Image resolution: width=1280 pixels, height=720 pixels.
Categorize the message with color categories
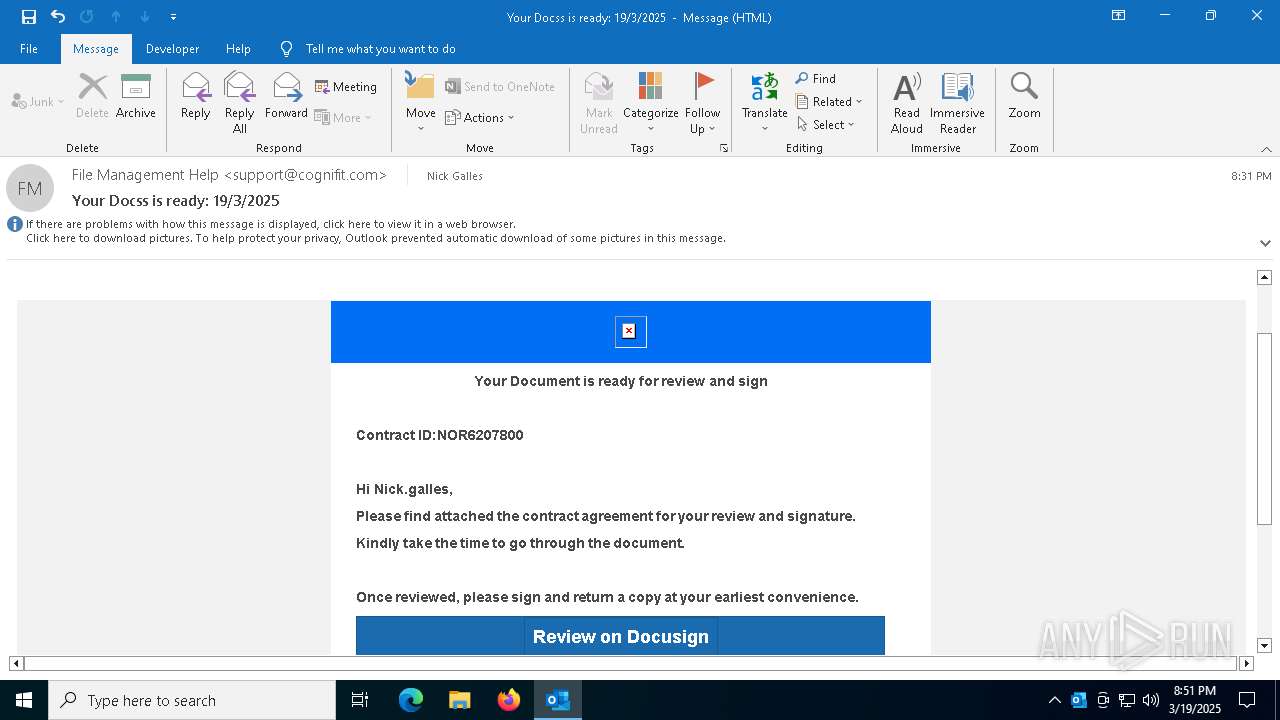[x=651, y=102]
